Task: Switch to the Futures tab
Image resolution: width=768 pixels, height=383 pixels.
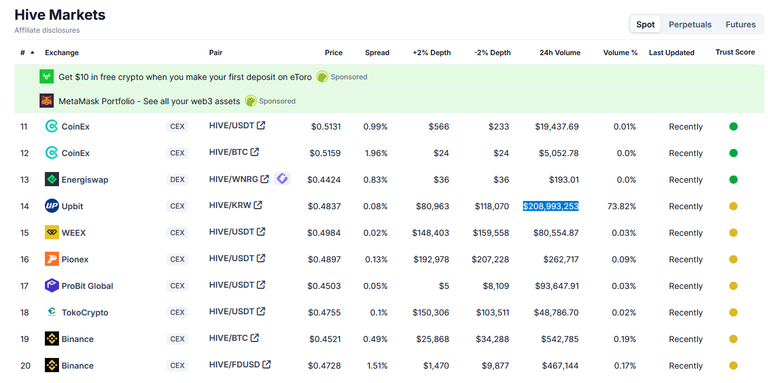Action: (740, 24)
